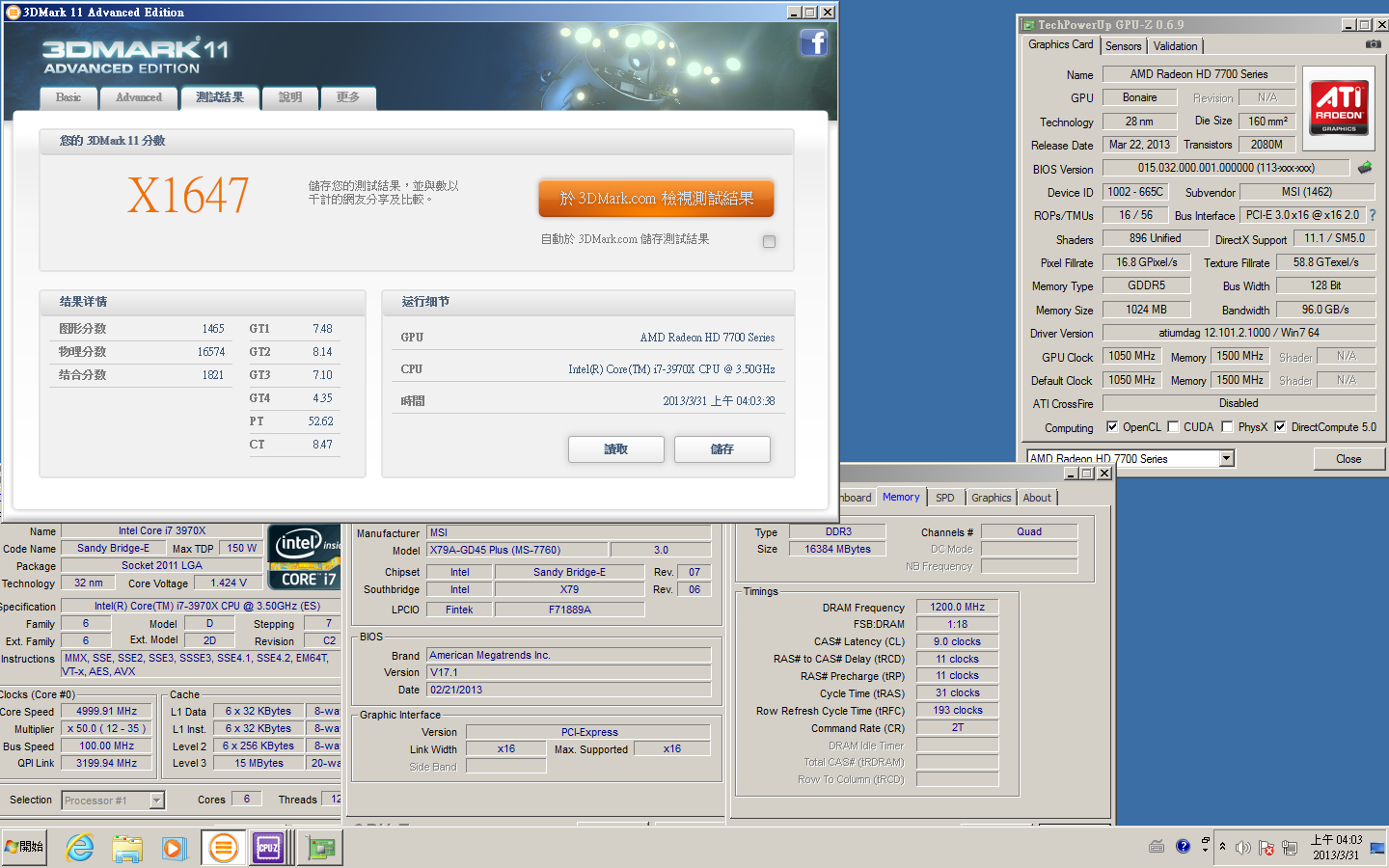
Task: Click the Close button in GPU-Z
Action: pos(1348,459)
